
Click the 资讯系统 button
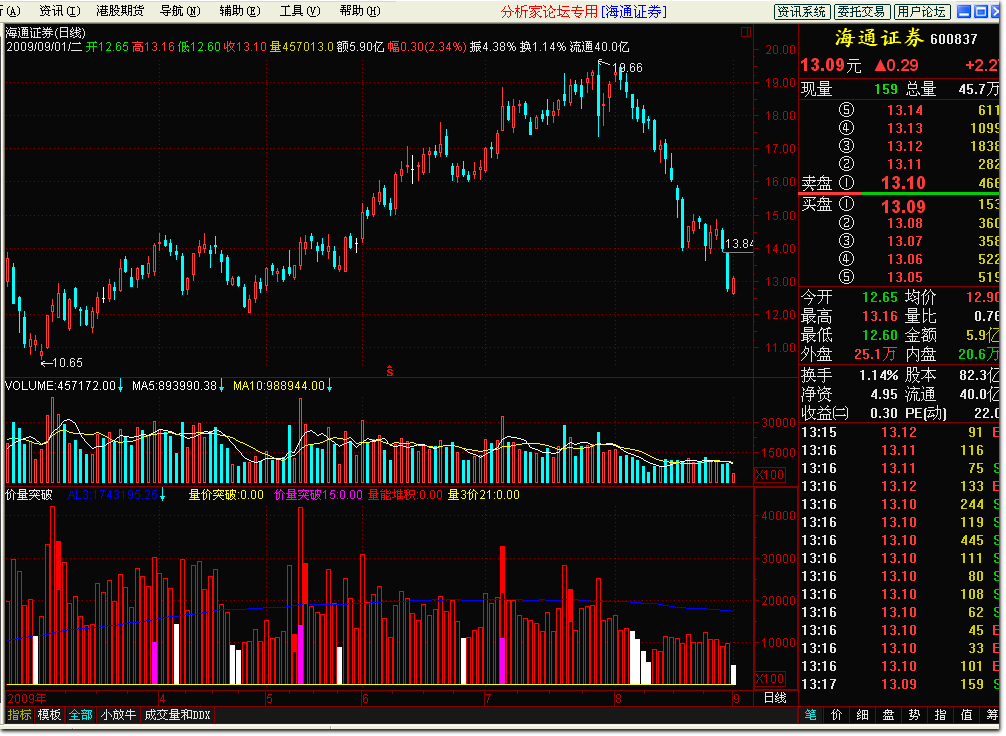(802, 12)
